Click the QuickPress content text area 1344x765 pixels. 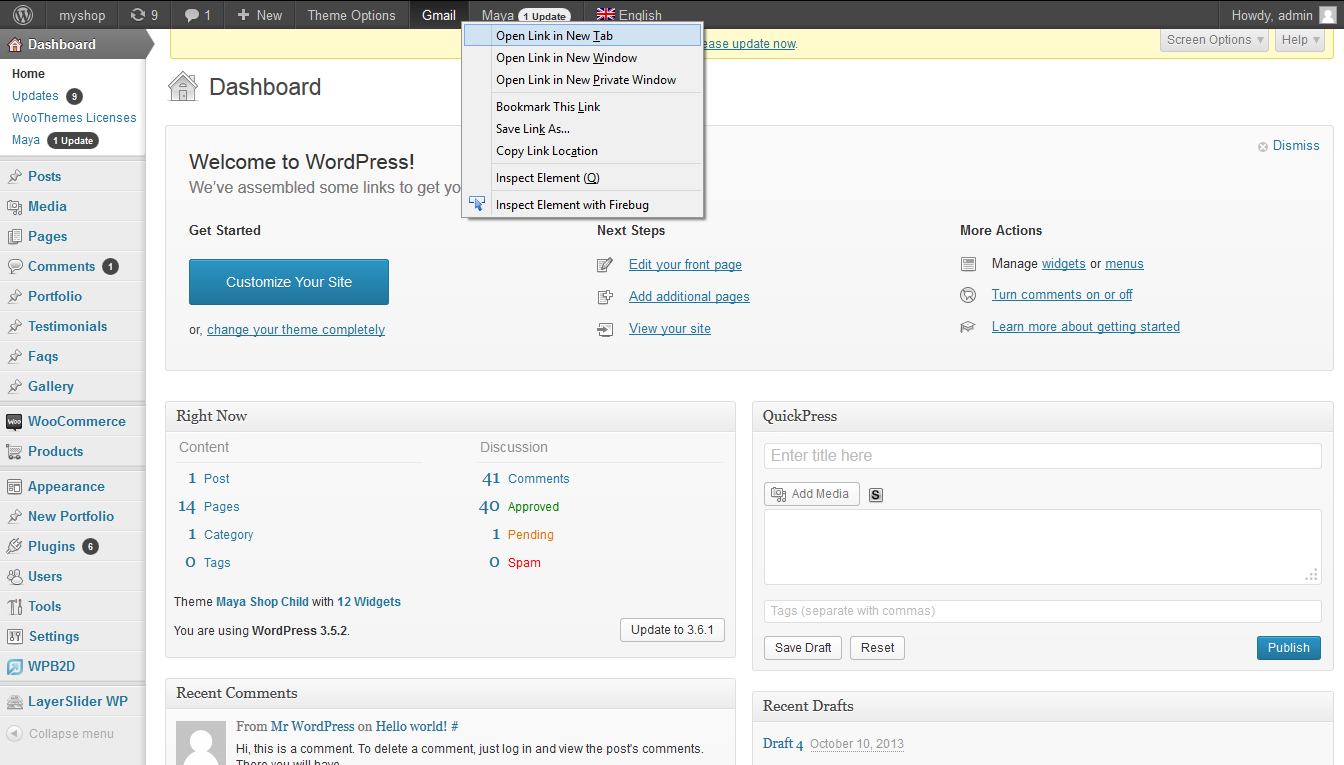(1043, 547)
